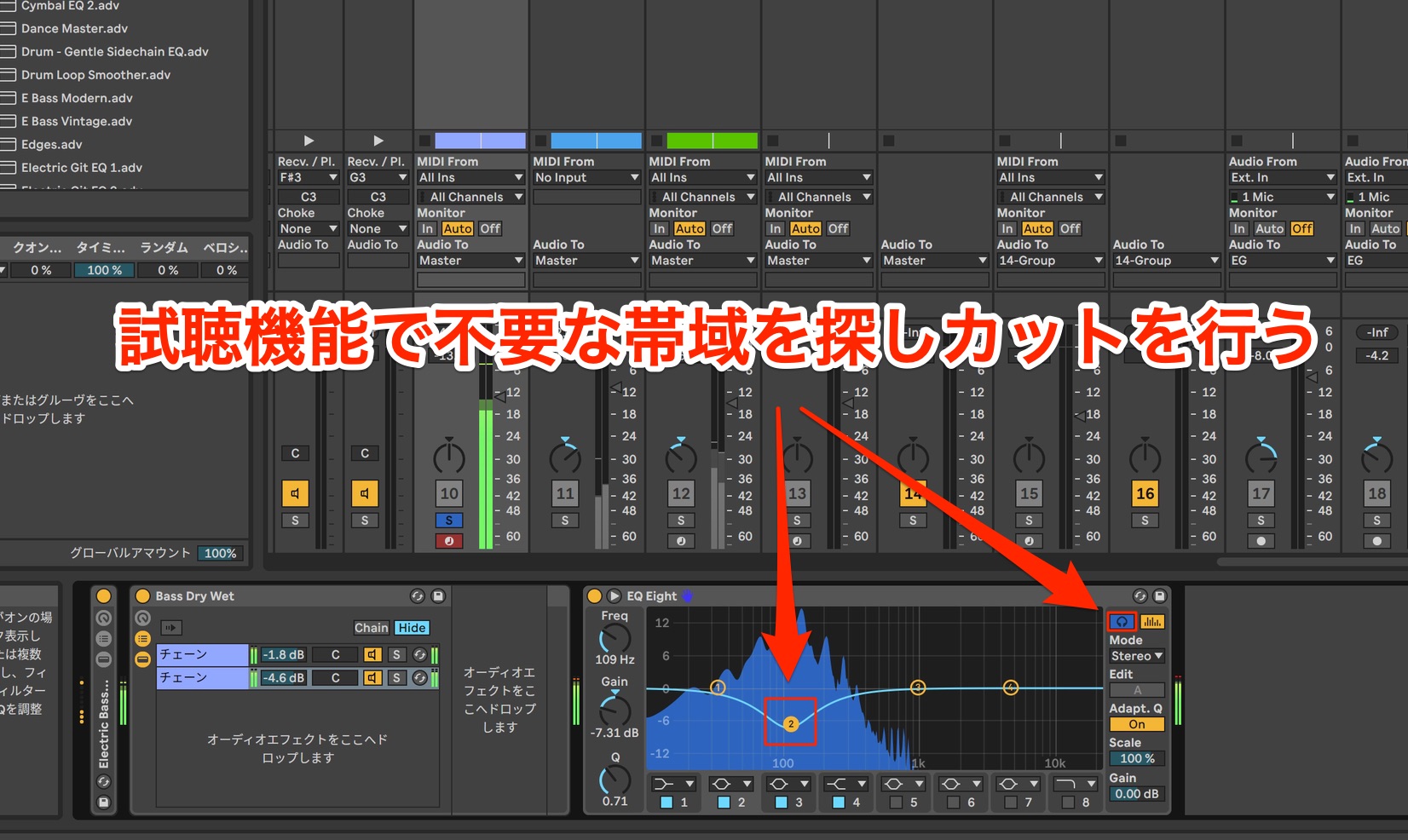1408x840 pixels.
Task: Open No Input MIDI From dropdown
Action: 586,177
